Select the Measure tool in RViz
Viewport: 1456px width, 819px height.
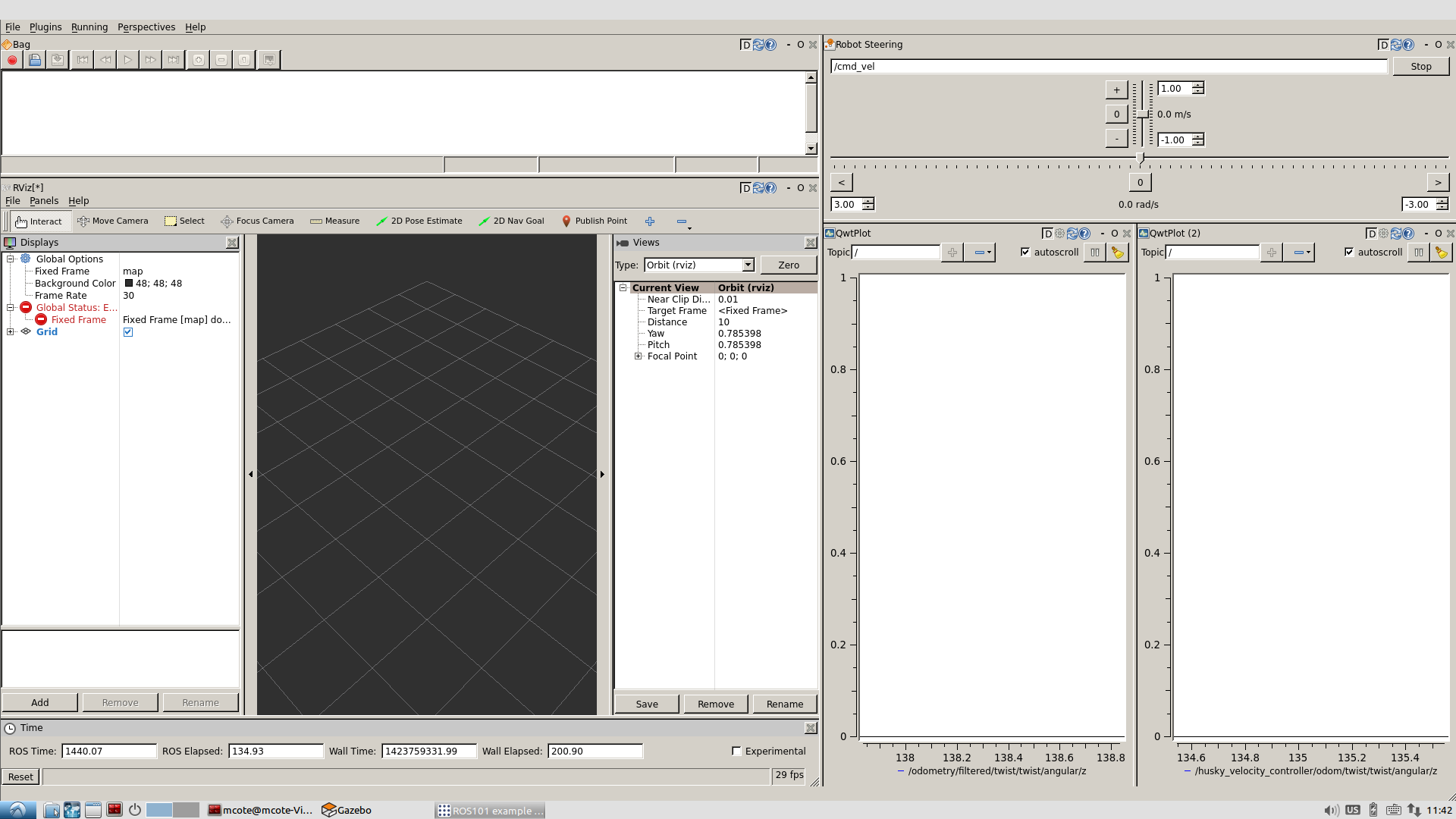[334, 221]
